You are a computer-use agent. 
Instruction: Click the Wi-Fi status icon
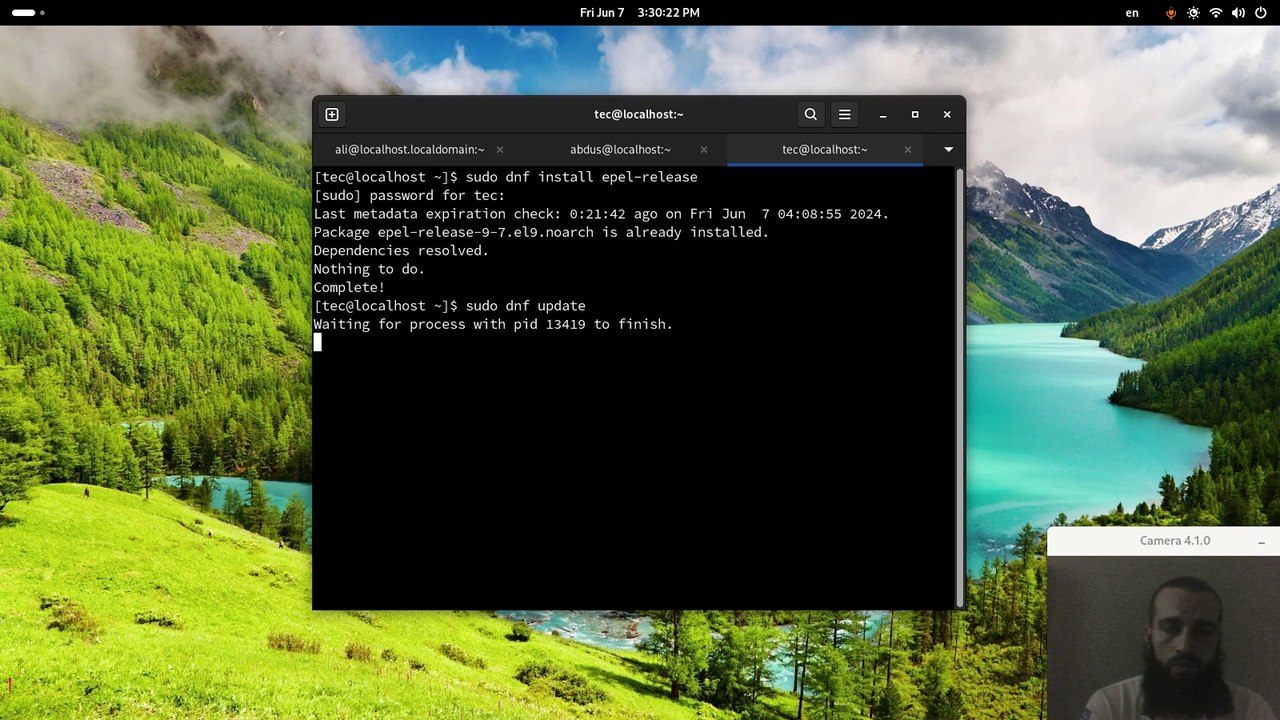coord(1216,13)
